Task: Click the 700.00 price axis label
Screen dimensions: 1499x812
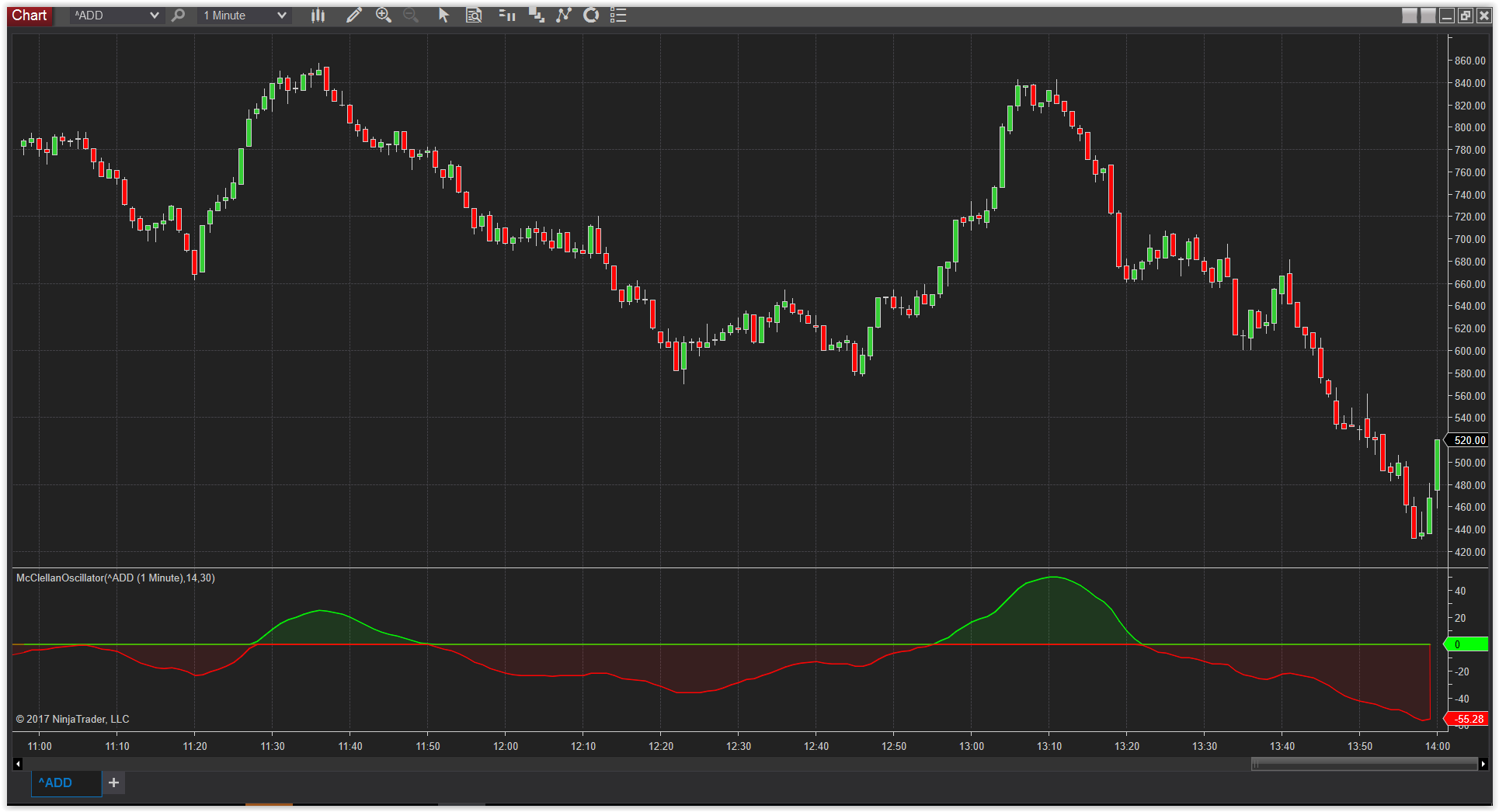Action: click(1469, 239)
